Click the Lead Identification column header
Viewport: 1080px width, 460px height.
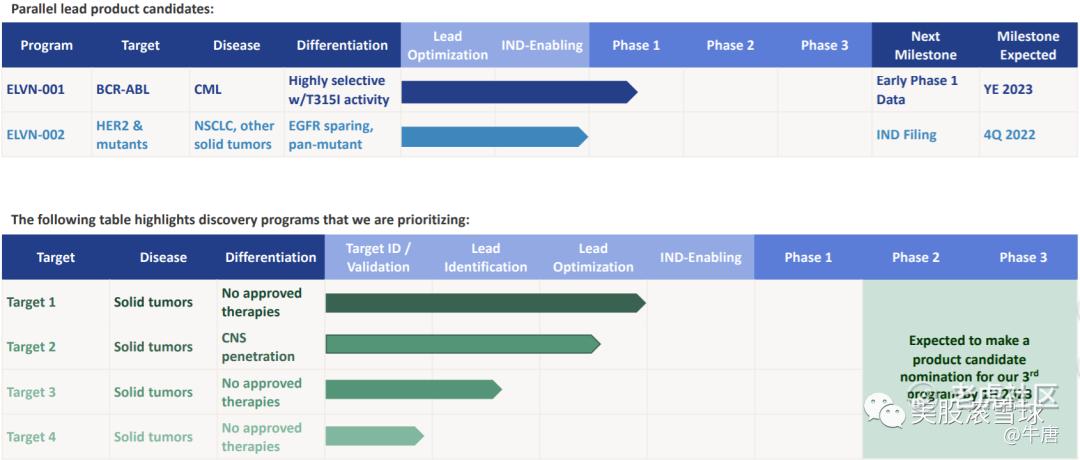tap(485, 258)
